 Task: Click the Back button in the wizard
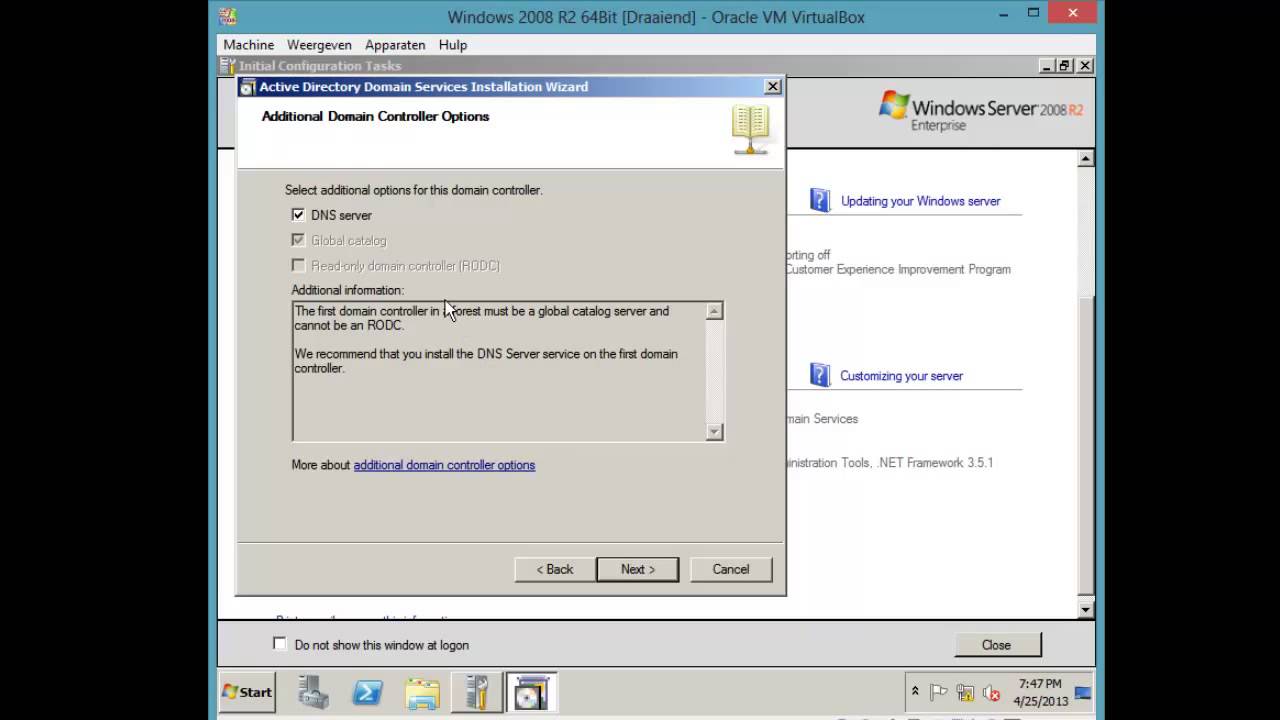coord(554,569)
